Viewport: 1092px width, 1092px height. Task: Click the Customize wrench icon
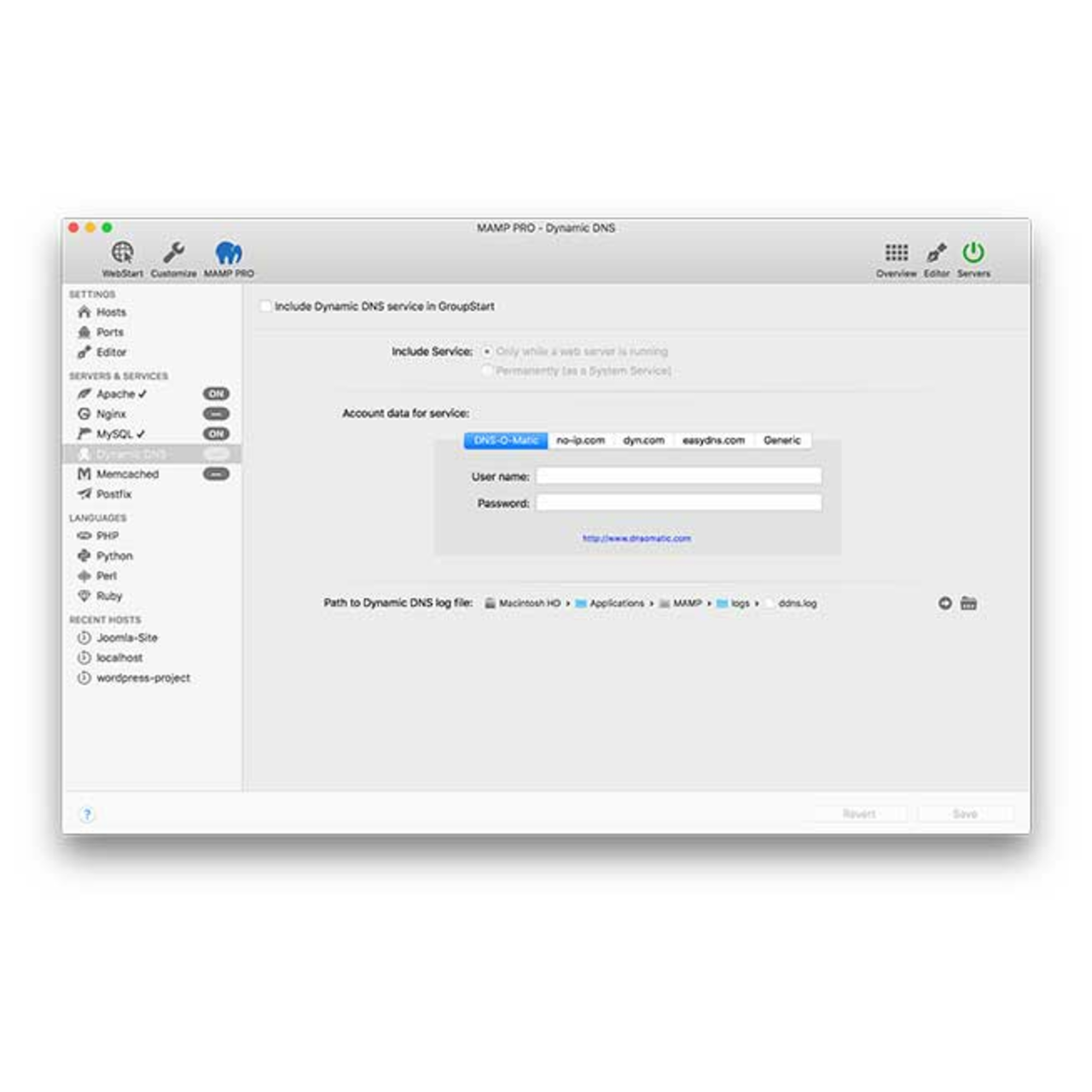[x=173, y=258]
